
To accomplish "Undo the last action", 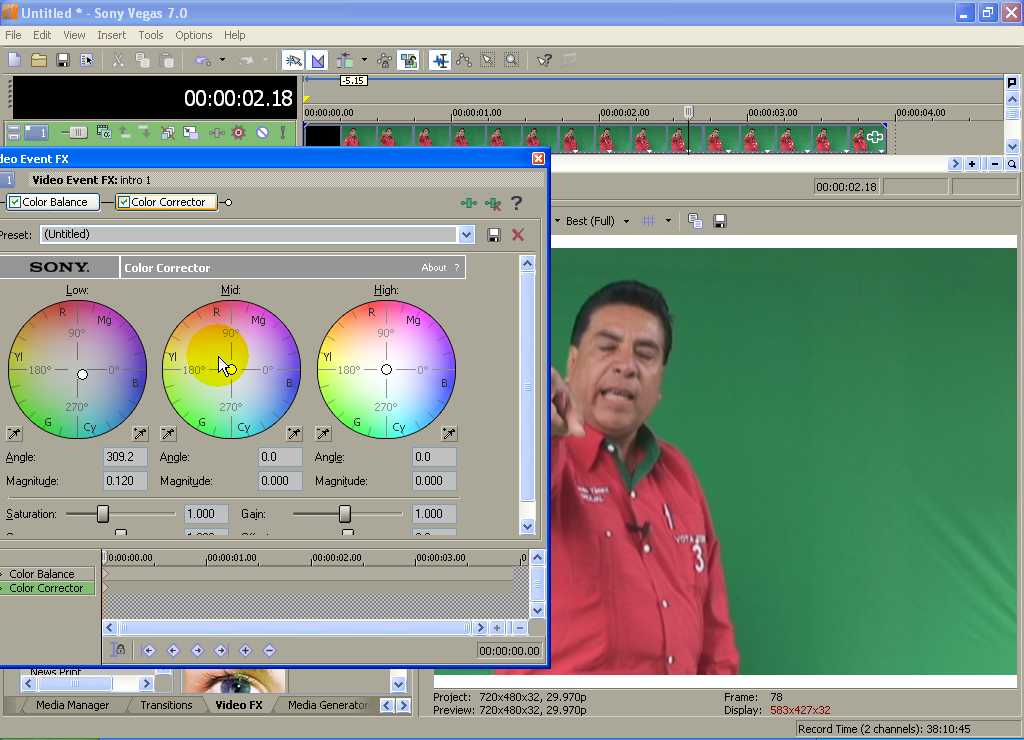I will [203, 61].
